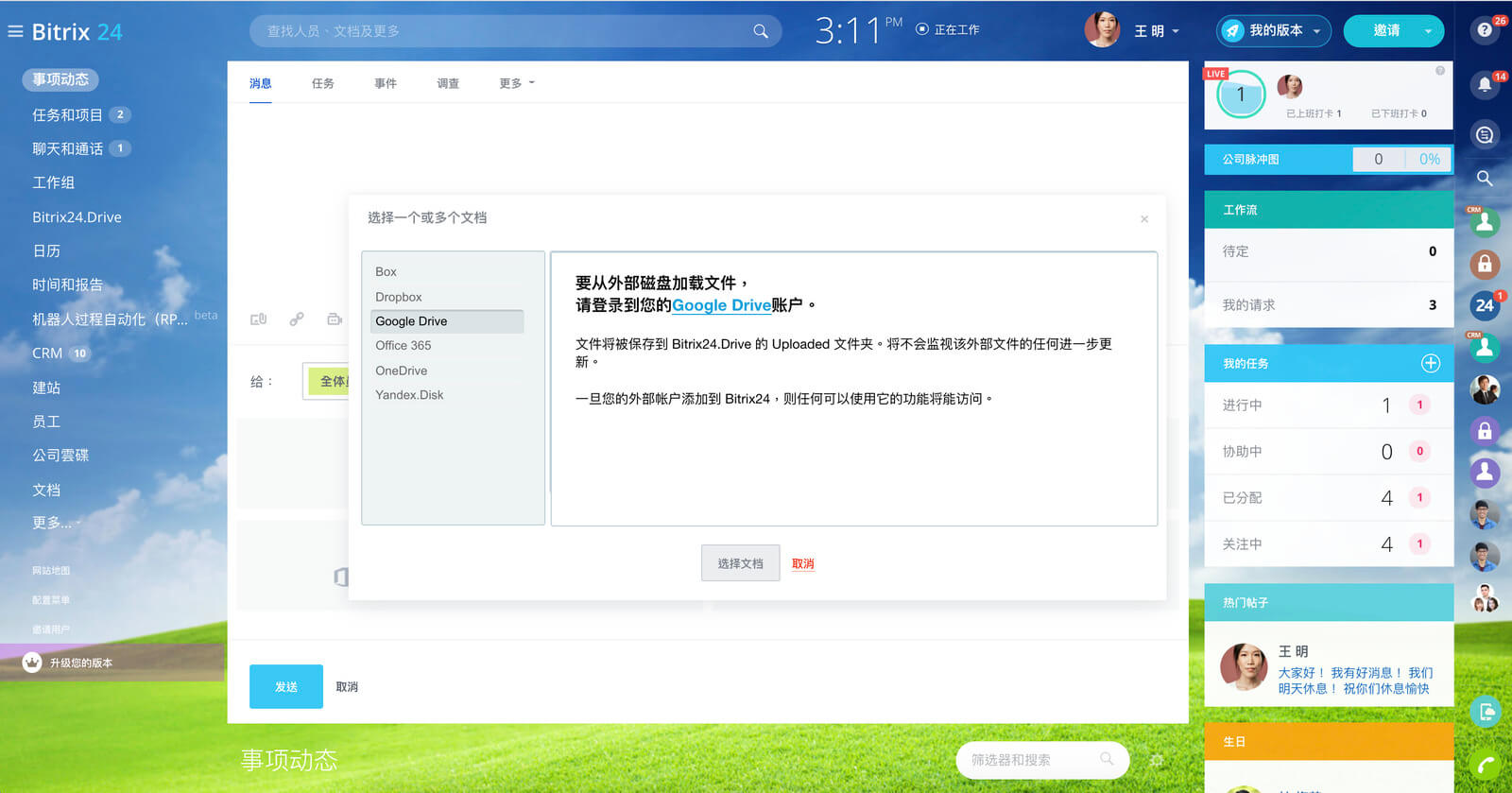Image resolution: width=1512 pixels, height=793 pixels.
Task: Open 王明's popular post text
Action: tap(1355, 681)
